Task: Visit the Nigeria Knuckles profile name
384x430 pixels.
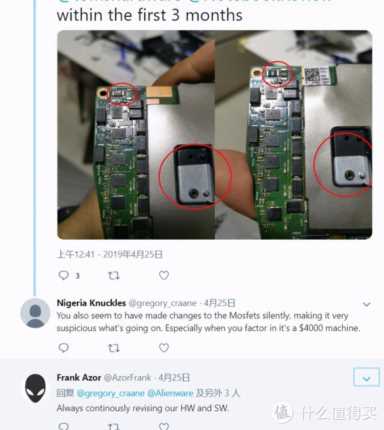Action: pos(91,303)
